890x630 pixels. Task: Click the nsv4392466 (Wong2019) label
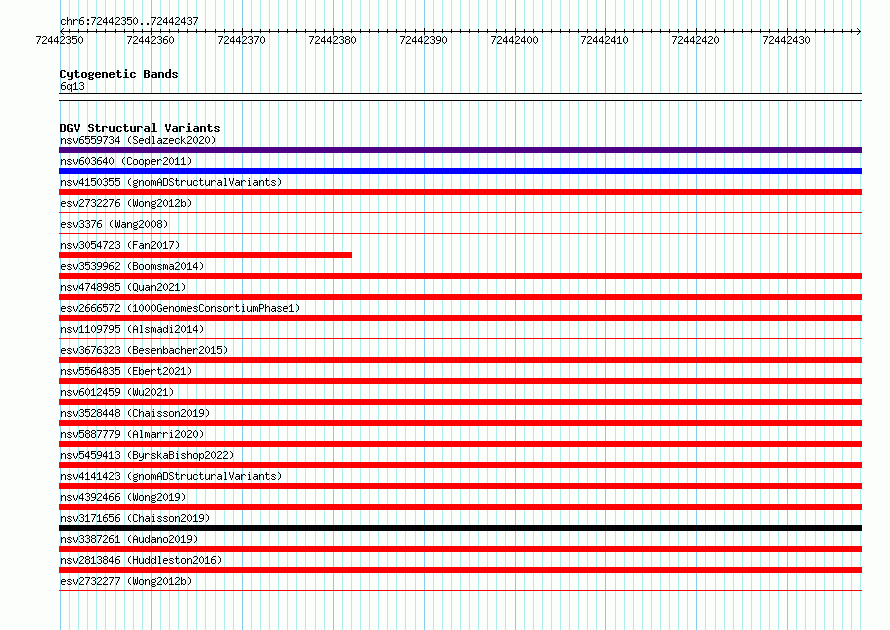click(x=123, y=497)
